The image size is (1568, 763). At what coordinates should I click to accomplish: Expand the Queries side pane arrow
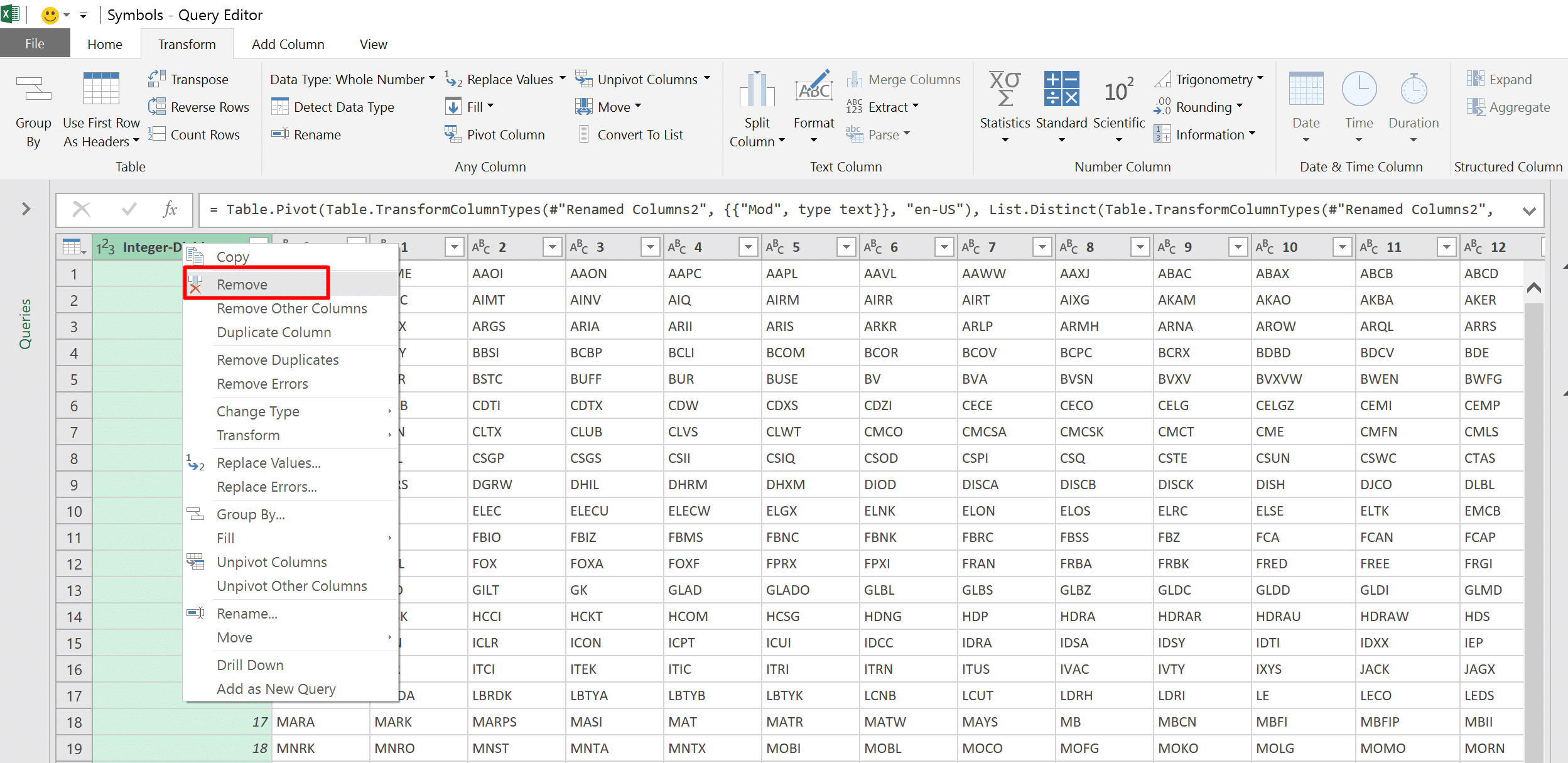(26, 209)
